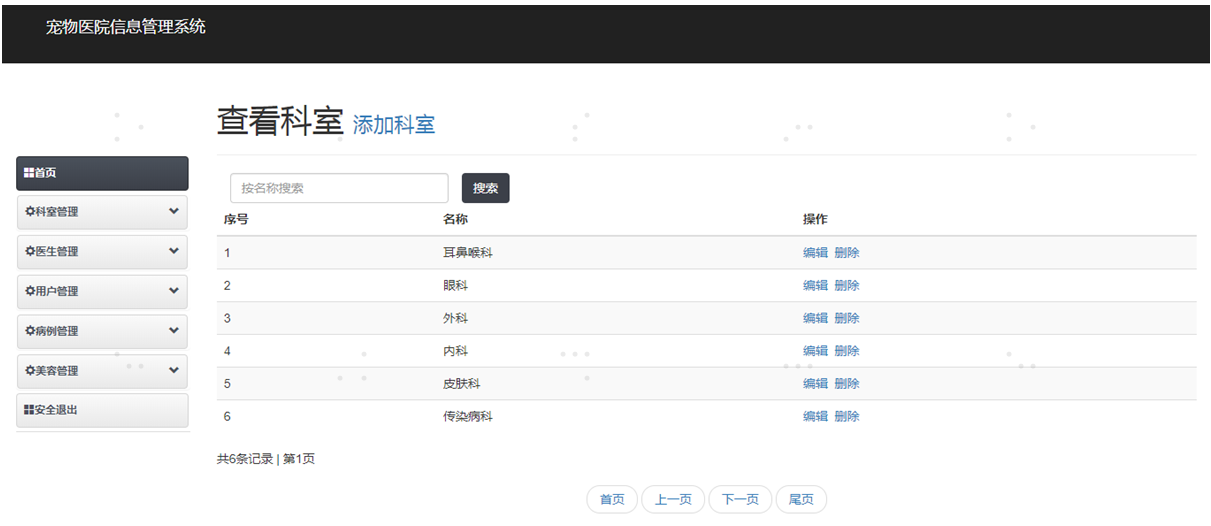Click the grid icon beside 安全退出
Image resolution: width=1211 pixels, height=526 pixels.
pyautogui.click(x=29, y=410)
